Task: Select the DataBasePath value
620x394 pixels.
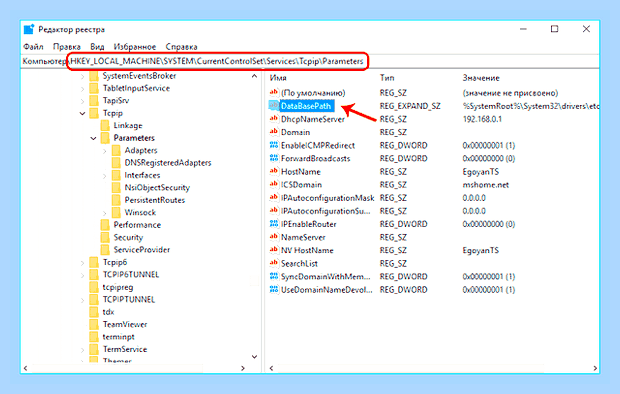Action: [306, 106]
